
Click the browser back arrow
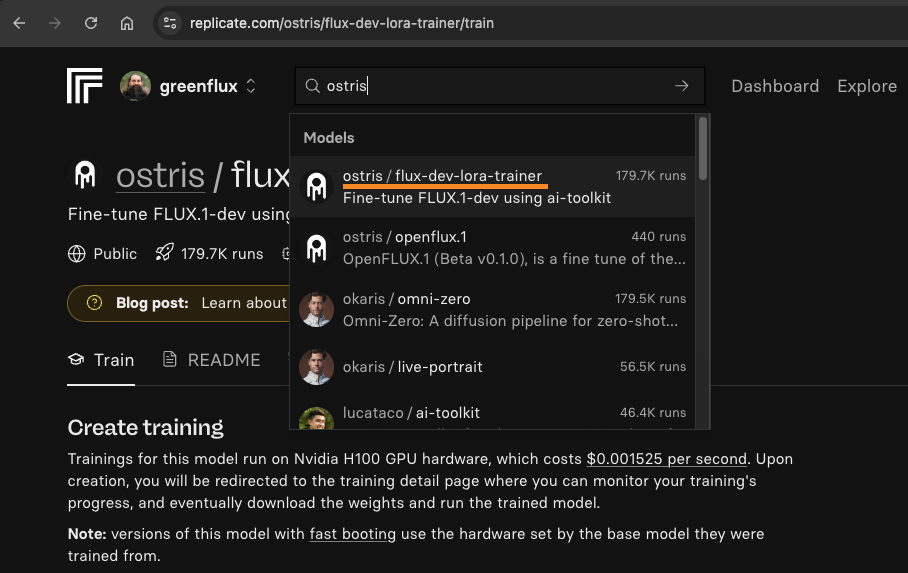[x=19, y=23]
